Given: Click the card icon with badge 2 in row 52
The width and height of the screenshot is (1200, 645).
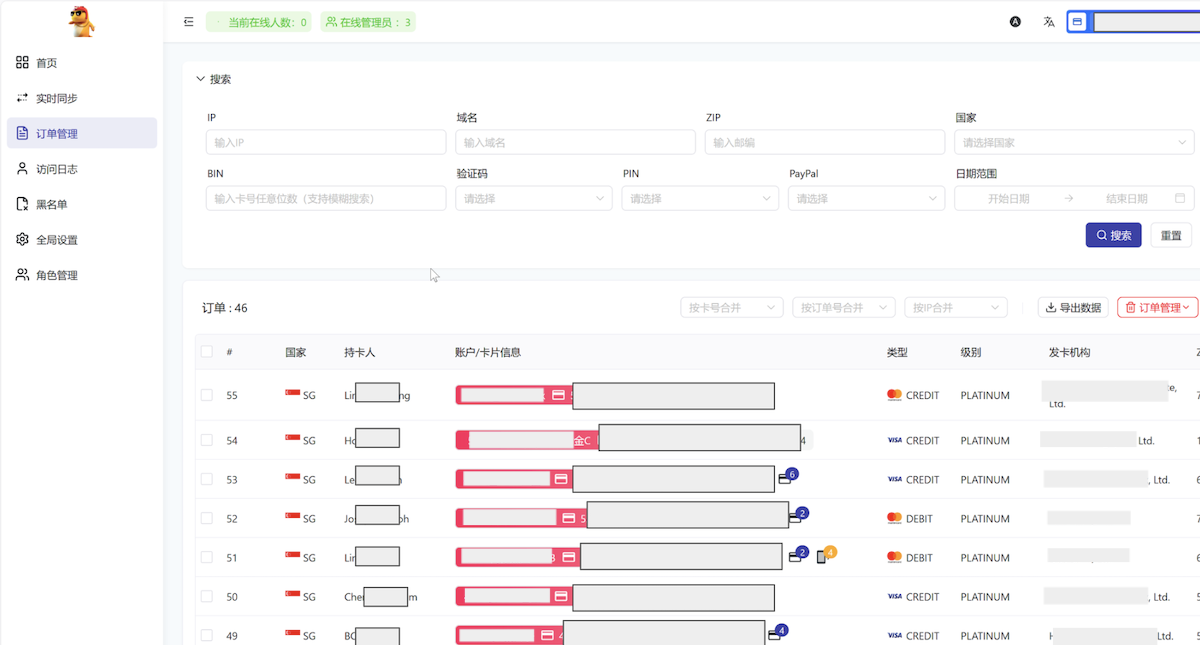Looking at the screenshot, I should (795, 518).
